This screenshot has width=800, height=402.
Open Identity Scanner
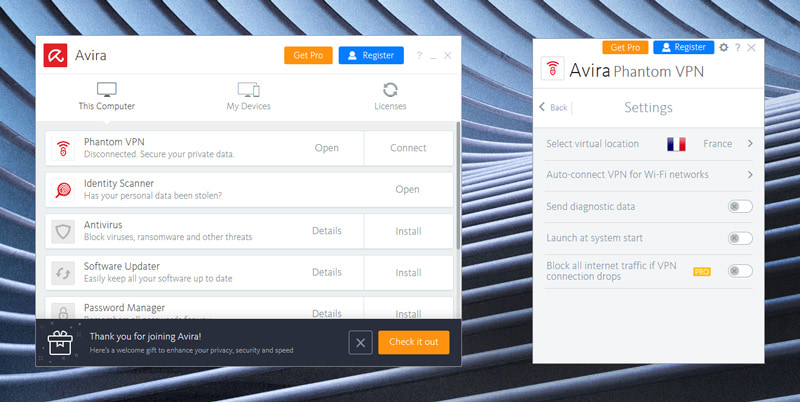407,189
